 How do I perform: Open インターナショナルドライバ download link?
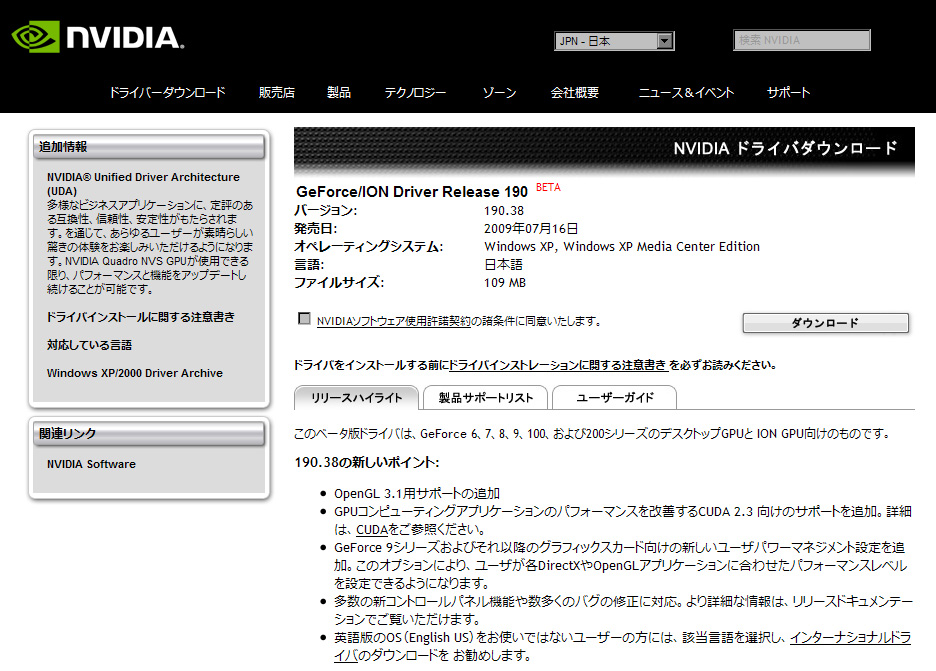(850, 638)
